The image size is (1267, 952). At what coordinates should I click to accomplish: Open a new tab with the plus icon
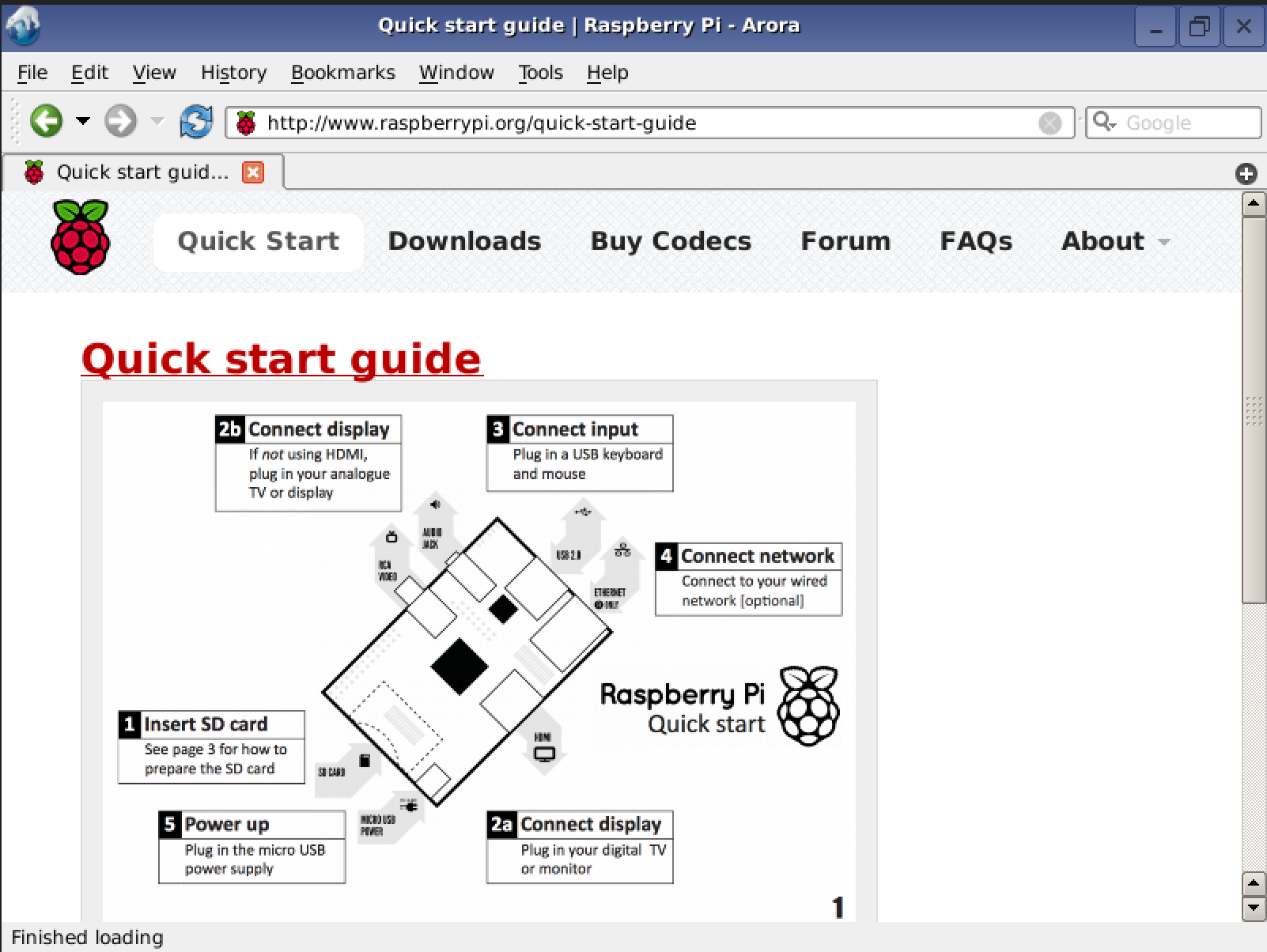1246,173
